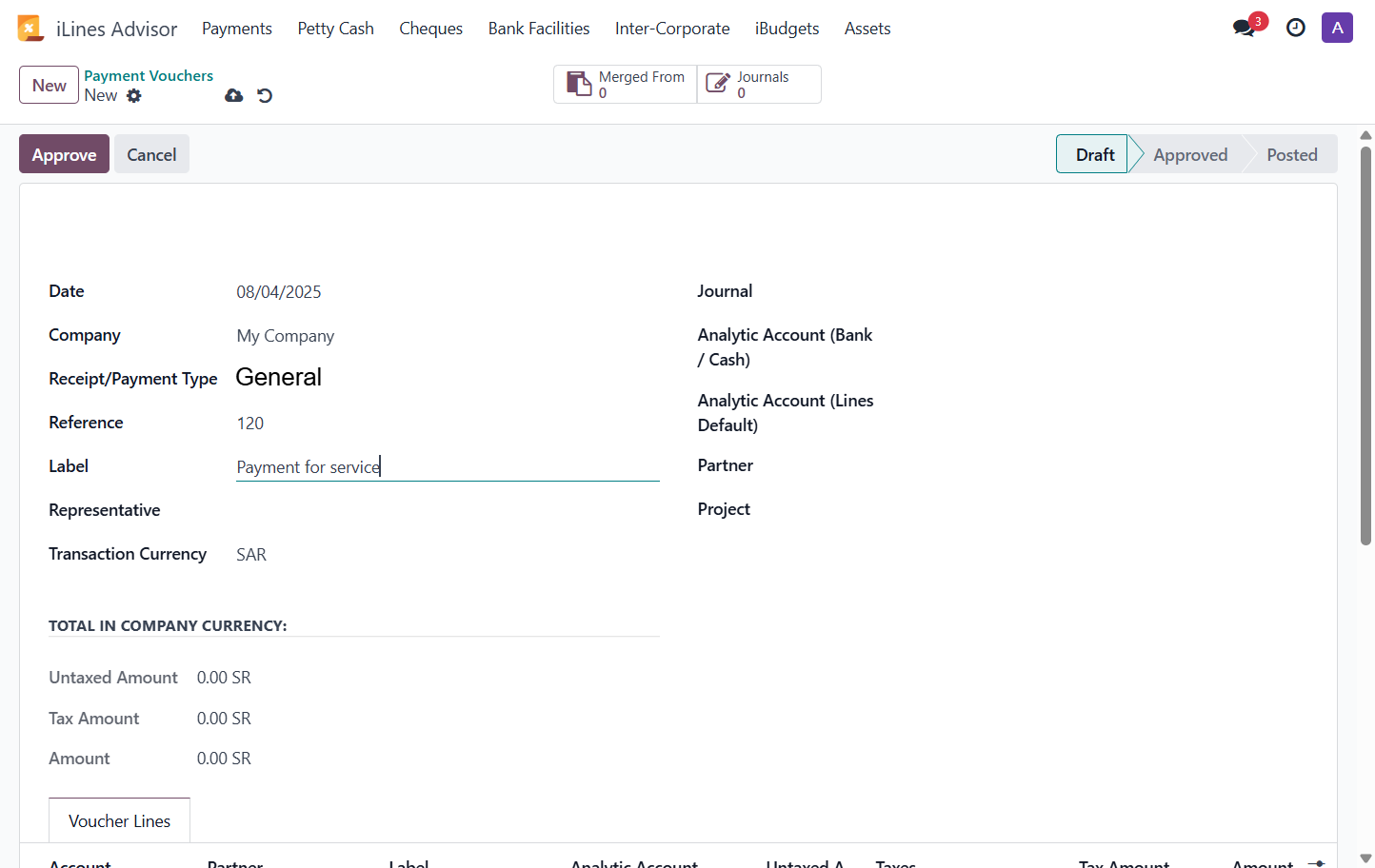The image size is (1375, 868).
Task: Open the Payments menu
Action: [x=237, y=29]
